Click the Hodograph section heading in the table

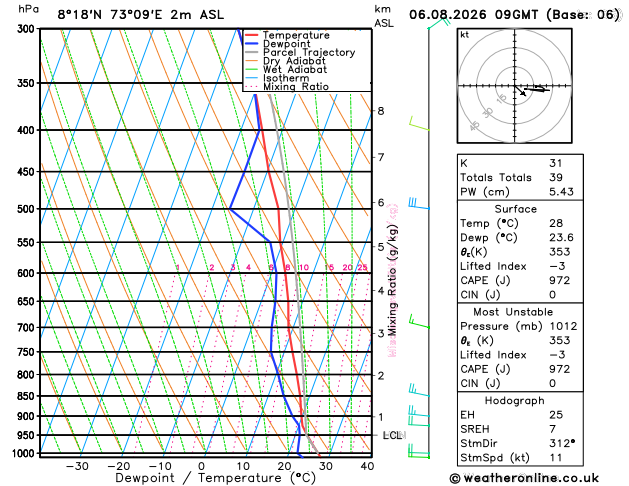[514, 401]
